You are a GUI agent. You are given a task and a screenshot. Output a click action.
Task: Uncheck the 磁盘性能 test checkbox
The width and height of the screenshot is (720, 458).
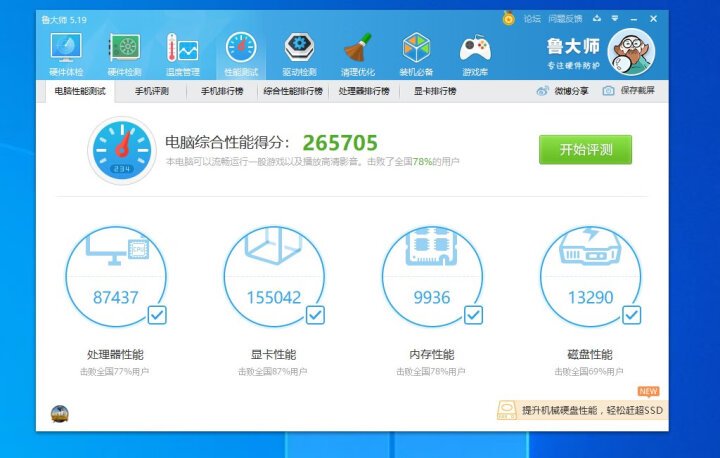point(631,315)
